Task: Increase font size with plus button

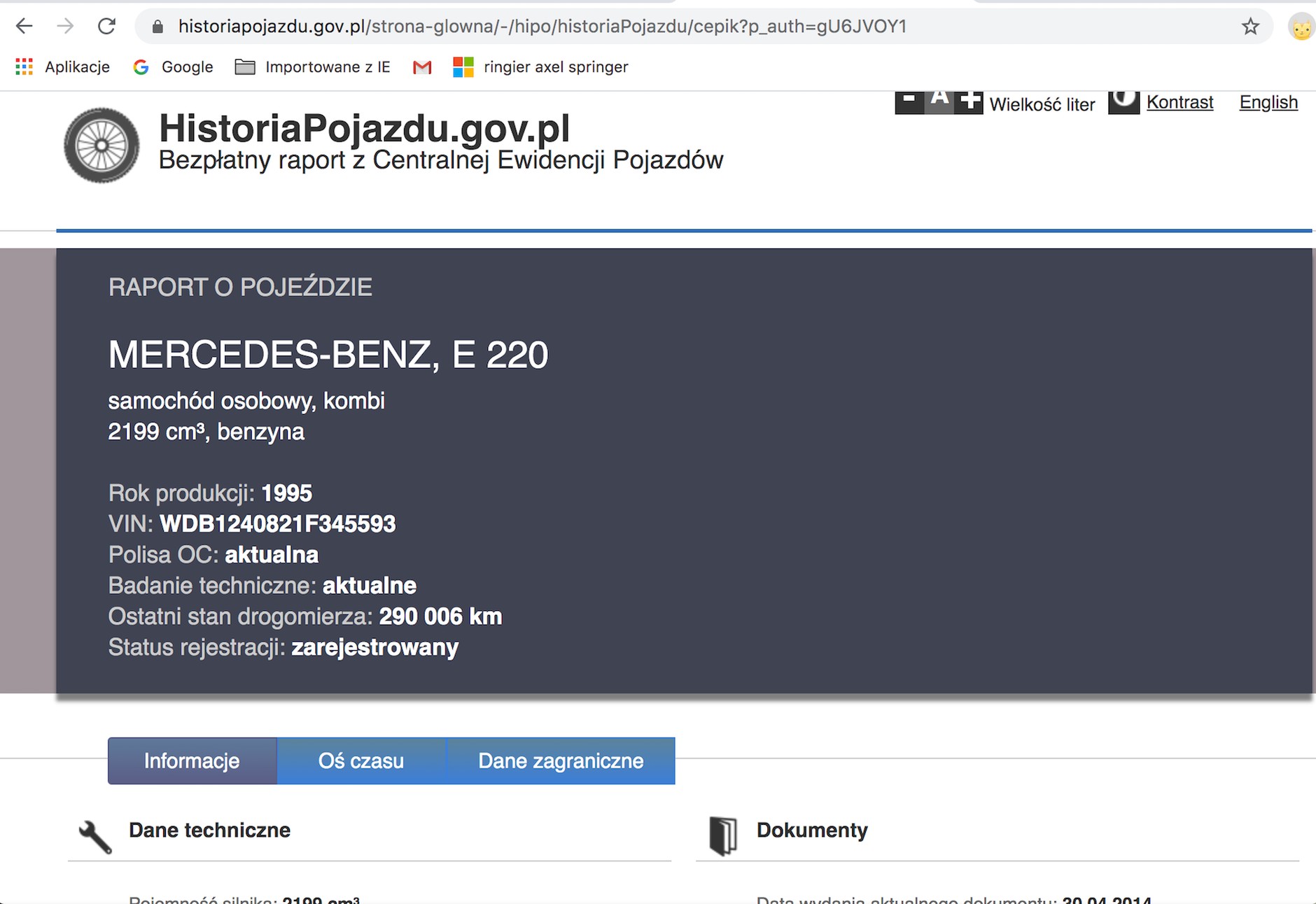Action: (x=970, y=101)
